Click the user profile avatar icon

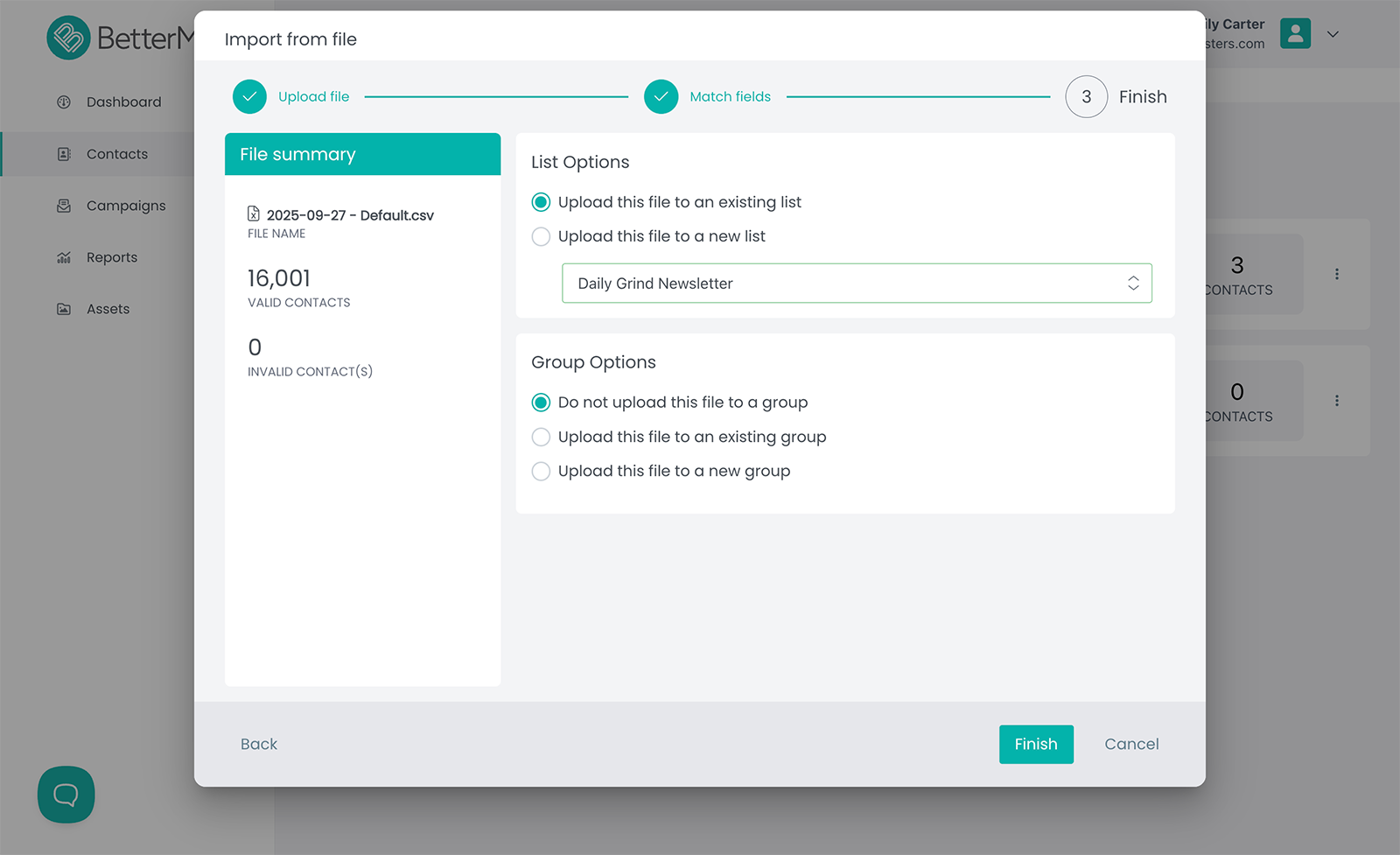[1295, 34]
